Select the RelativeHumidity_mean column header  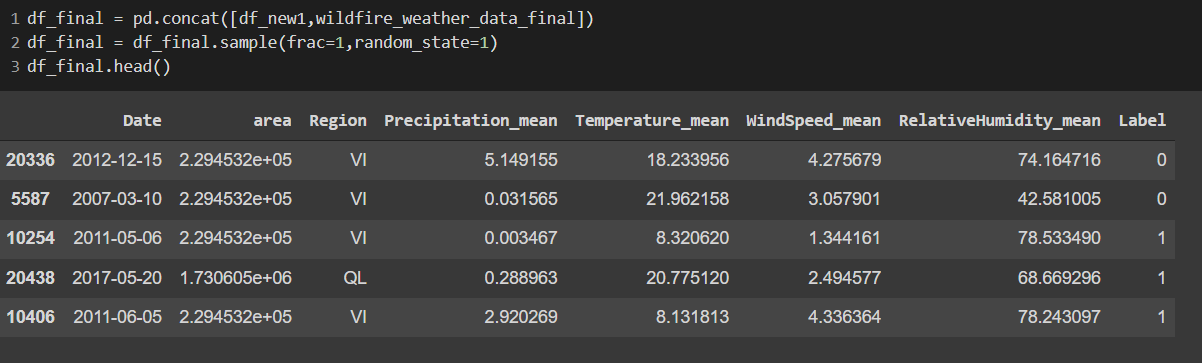(999, 120)
